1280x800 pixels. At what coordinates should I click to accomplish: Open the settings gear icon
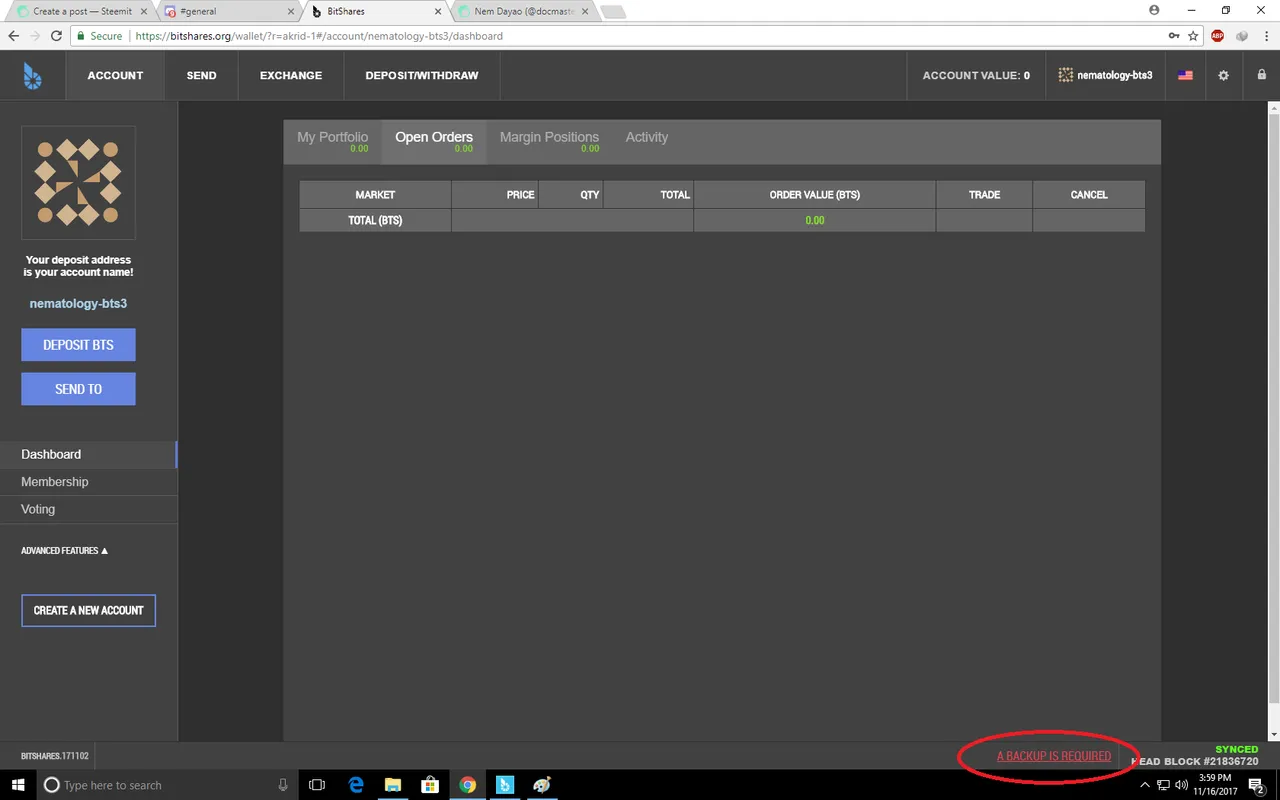(1223, 75)
